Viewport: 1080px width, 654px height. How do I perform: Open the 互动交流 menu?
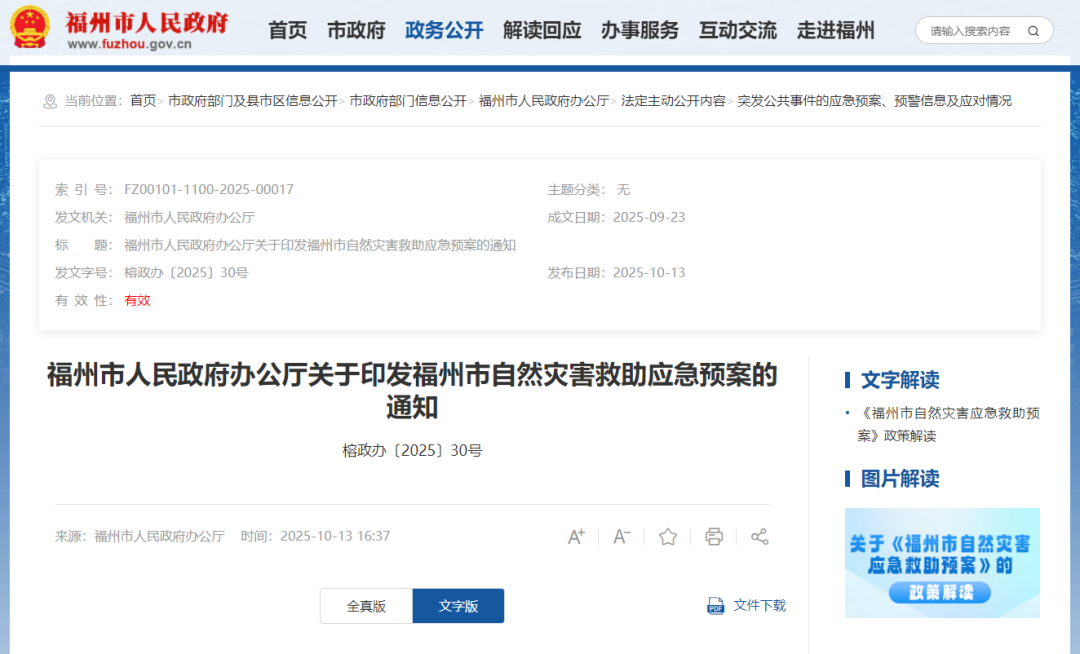737,30
